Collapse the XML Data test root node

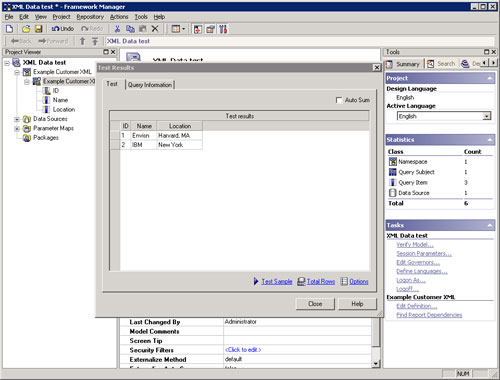[7, 63]
